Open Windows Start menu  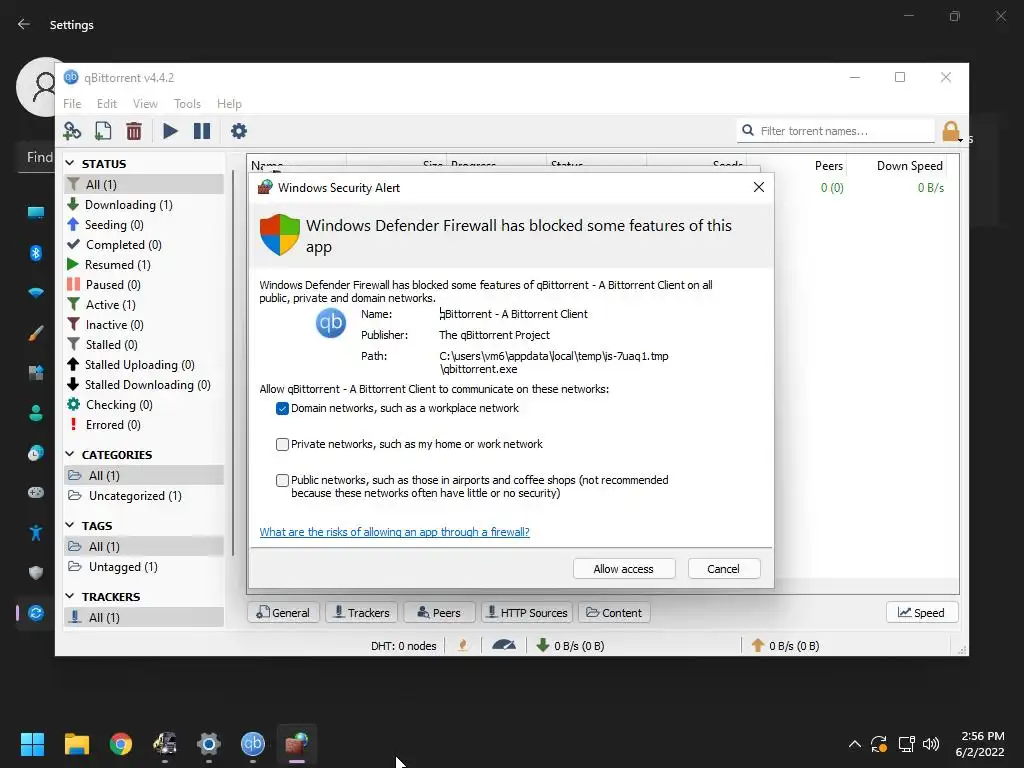[x=32, y=744]
